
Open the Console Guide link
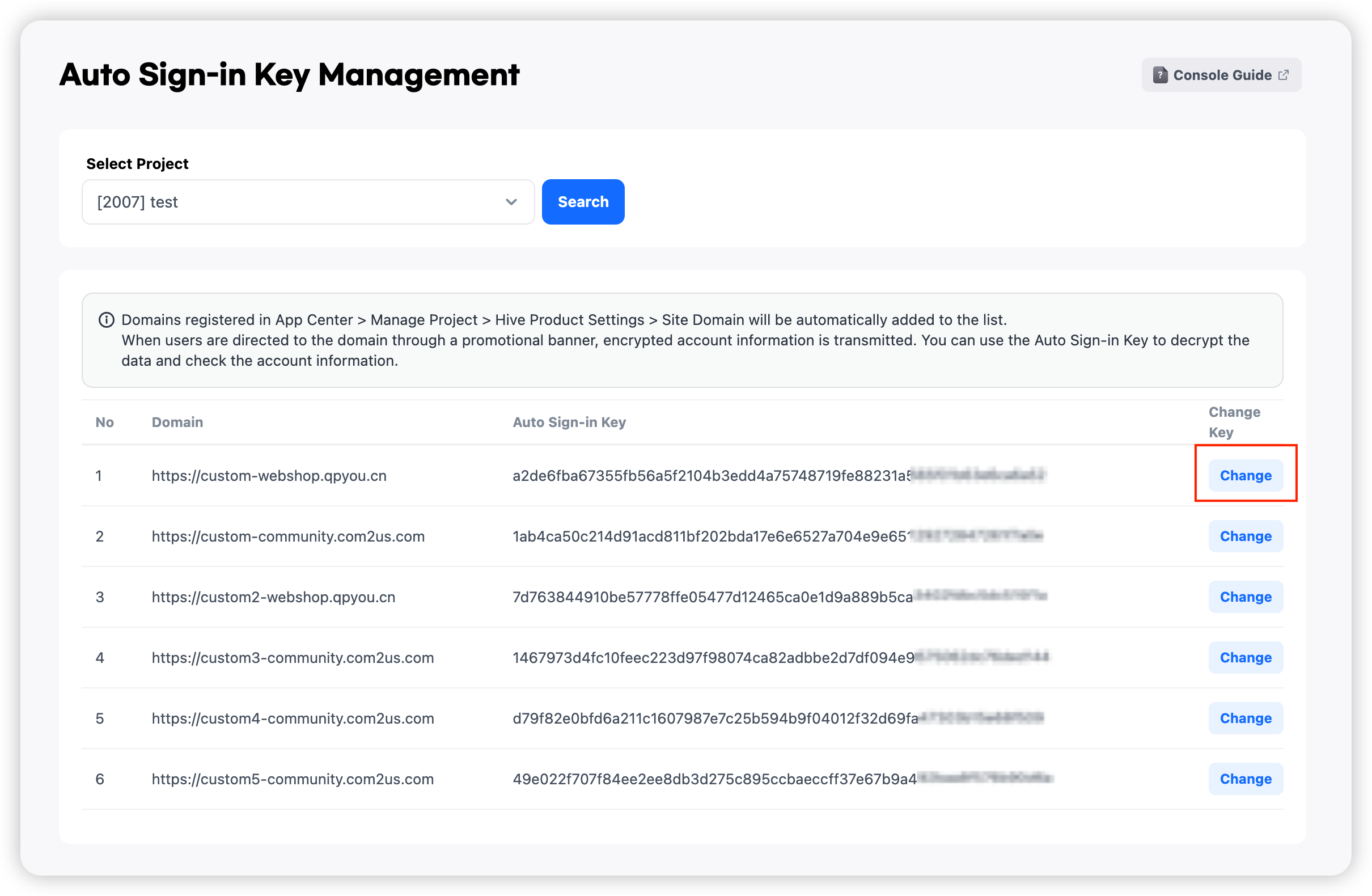coord(1222,75)
